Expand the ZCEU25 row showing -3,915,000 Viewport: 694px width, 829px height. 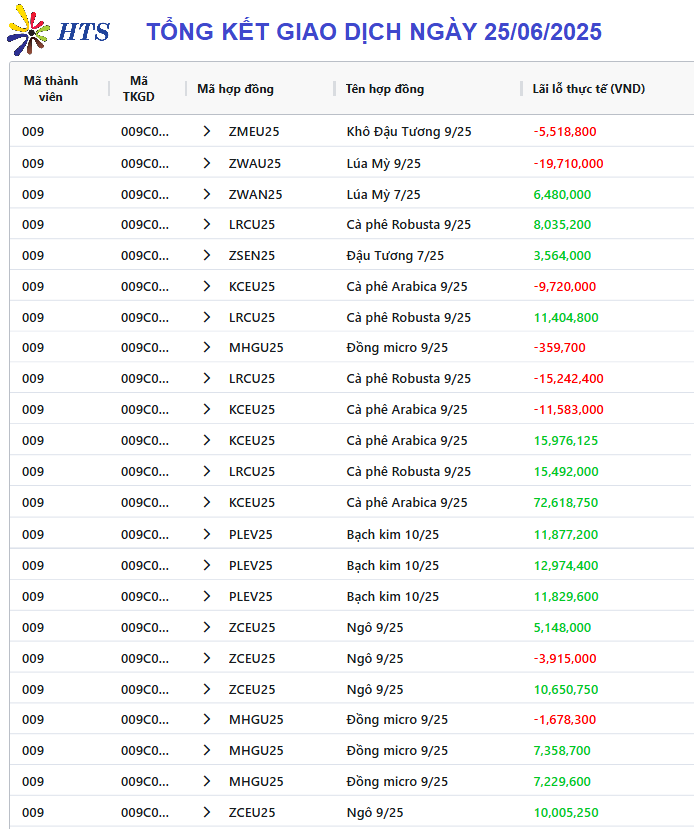point(207,658)
